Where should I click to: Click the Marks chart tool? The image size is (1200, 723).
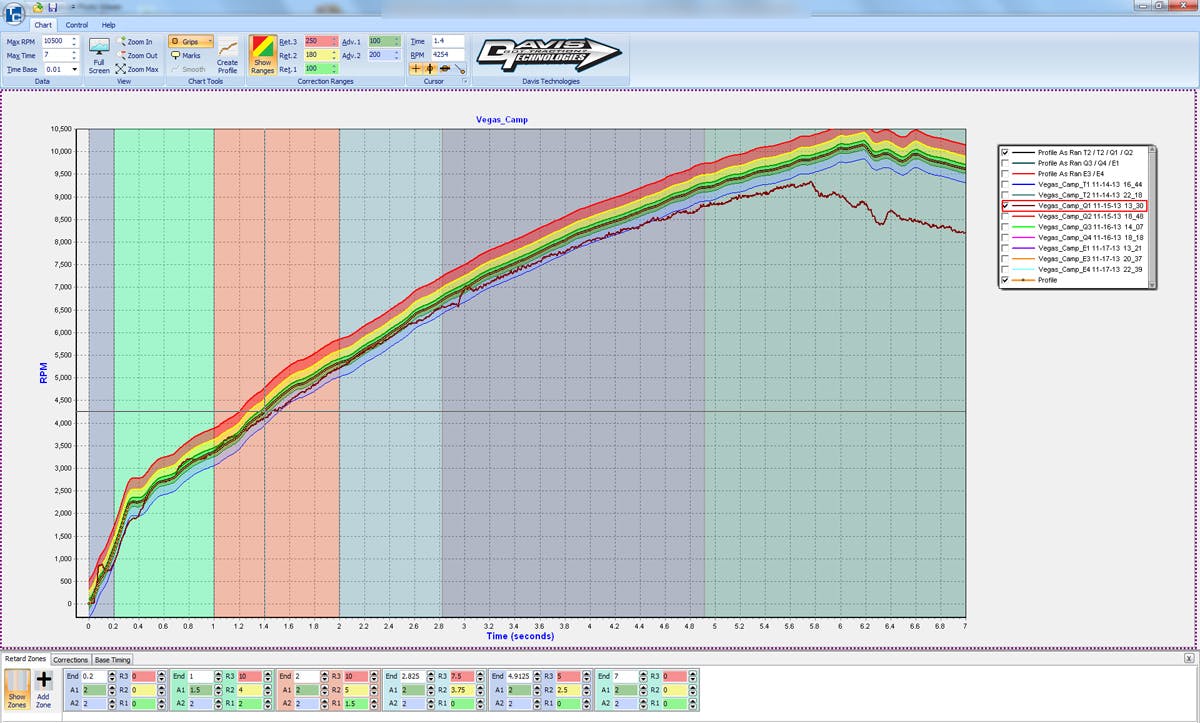coord(185,56)
